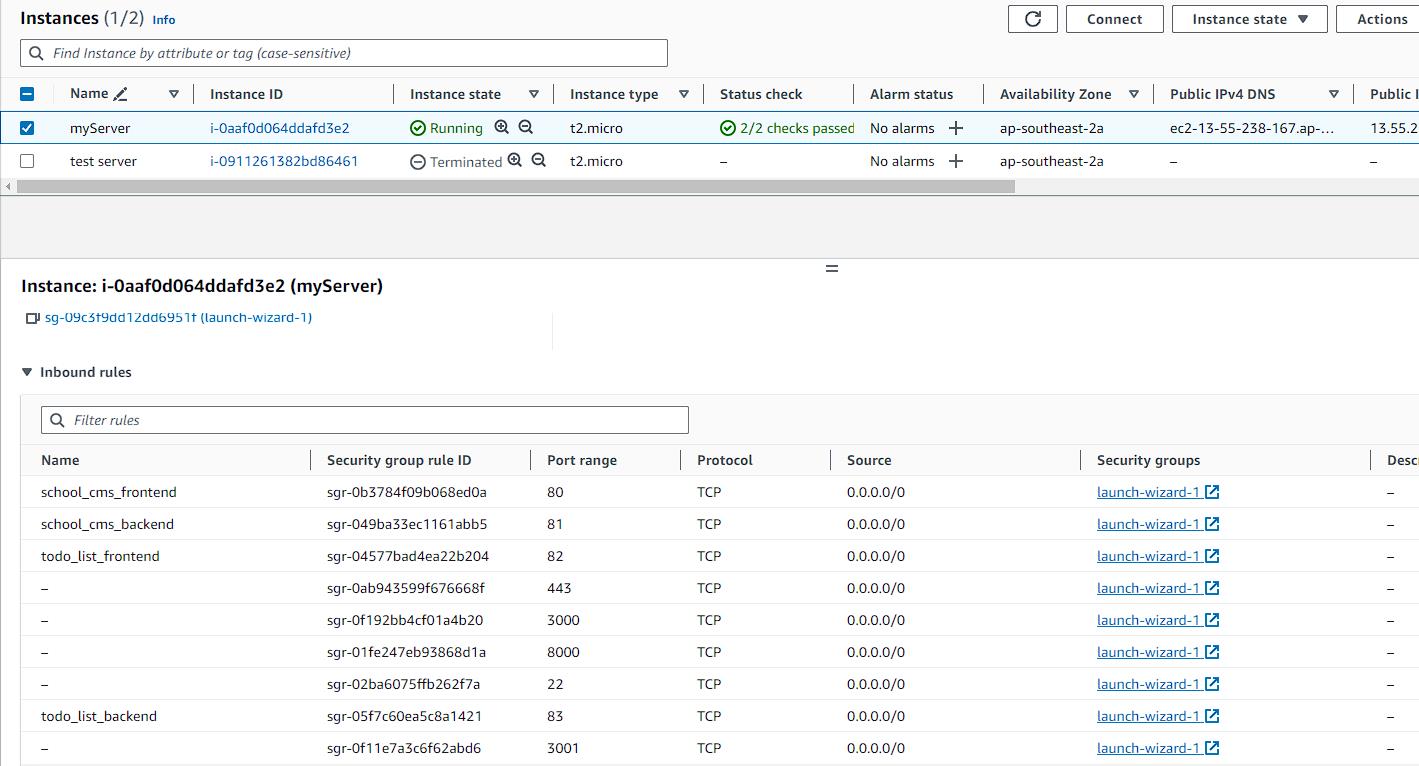
Task: Open external link icon of port 22 rule
Action: pyautogui.click(x=1212, y=684)
